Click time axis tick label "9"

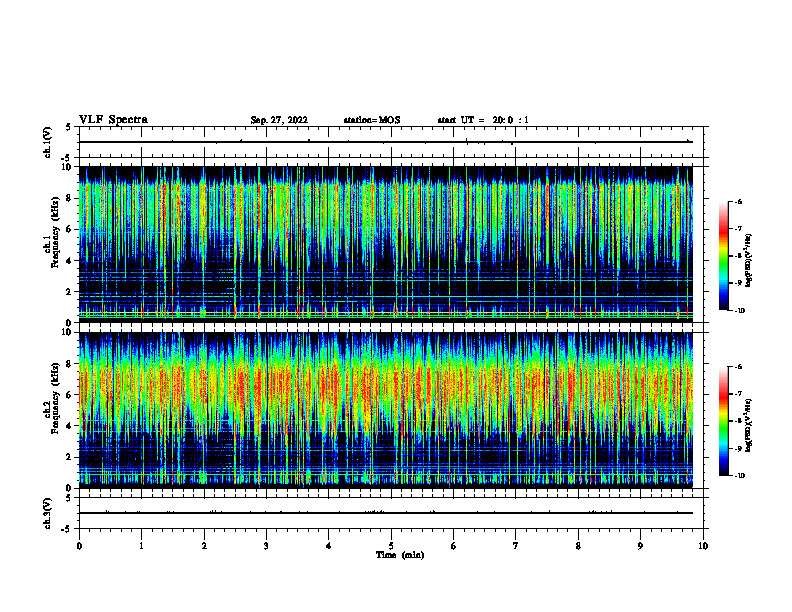pos(640,546)
